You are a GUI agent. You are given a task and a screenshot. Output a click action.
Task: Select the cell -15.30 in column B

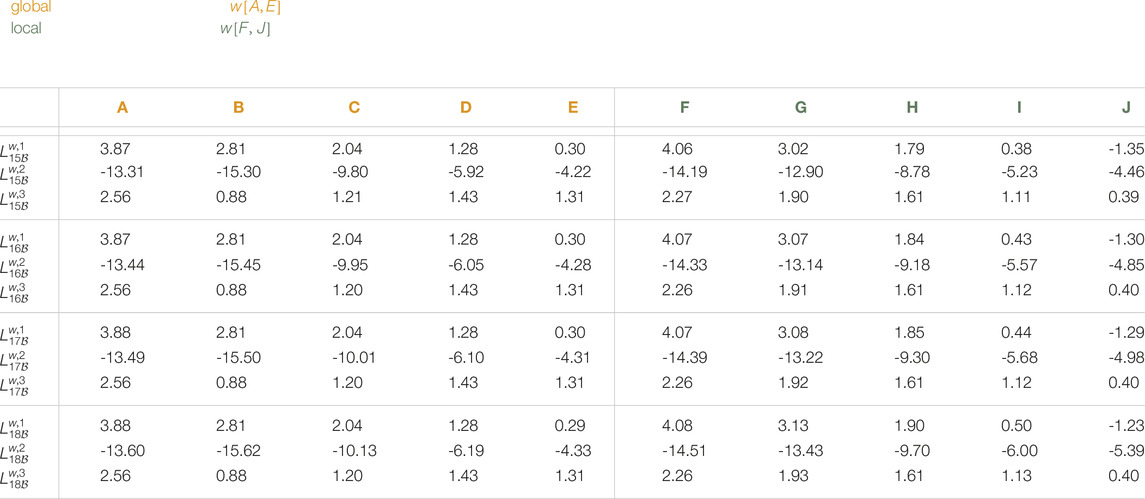tap(236, 173)
